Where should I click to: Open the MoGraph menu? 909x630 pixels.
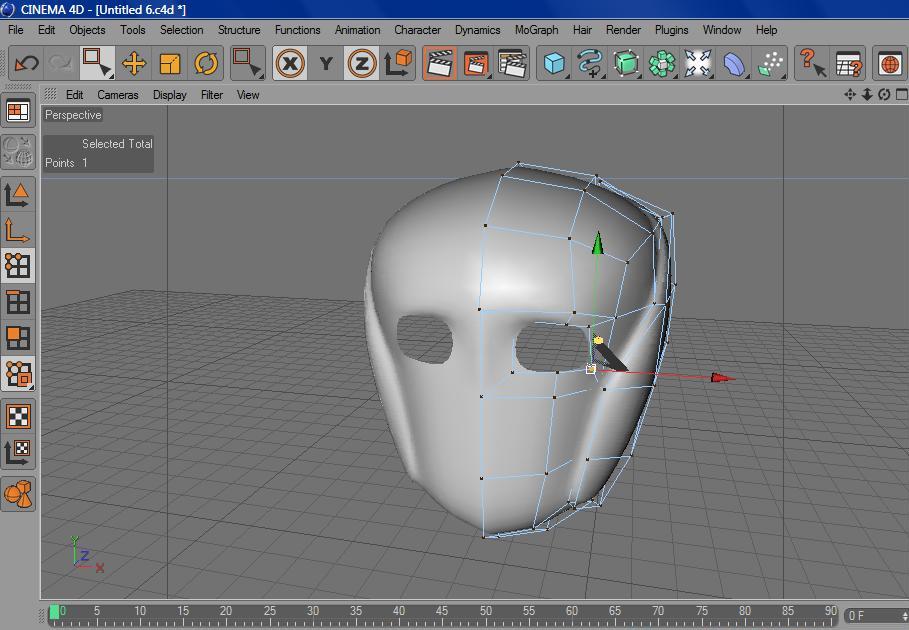point(536,30)
